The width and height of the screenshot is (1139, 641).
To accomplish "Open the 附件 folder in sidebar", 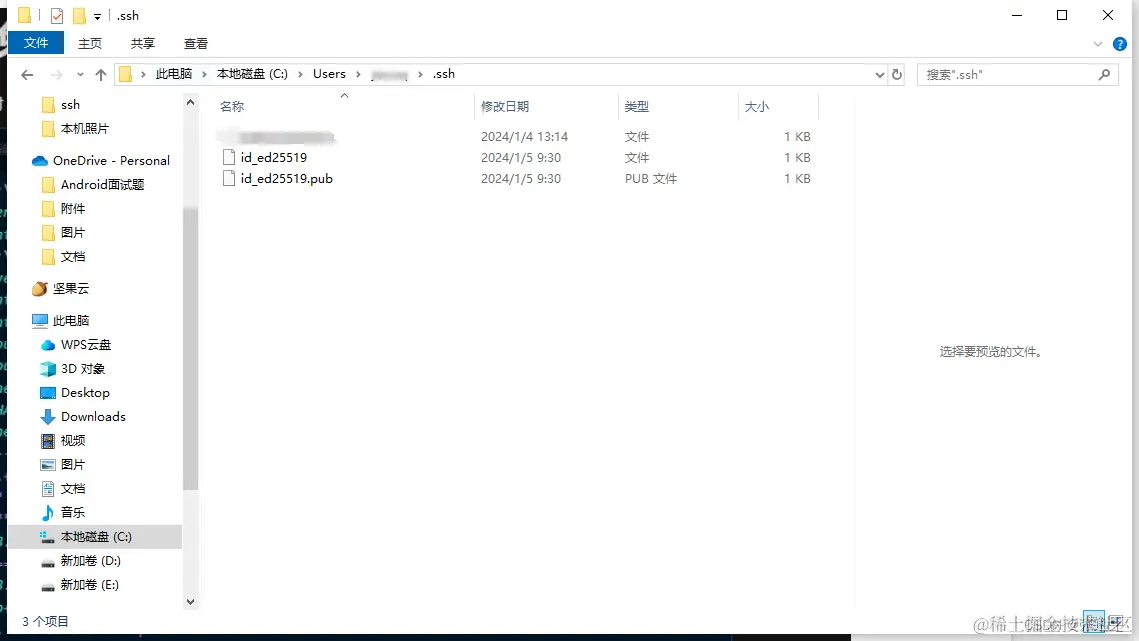I will (x=73, y=209).
